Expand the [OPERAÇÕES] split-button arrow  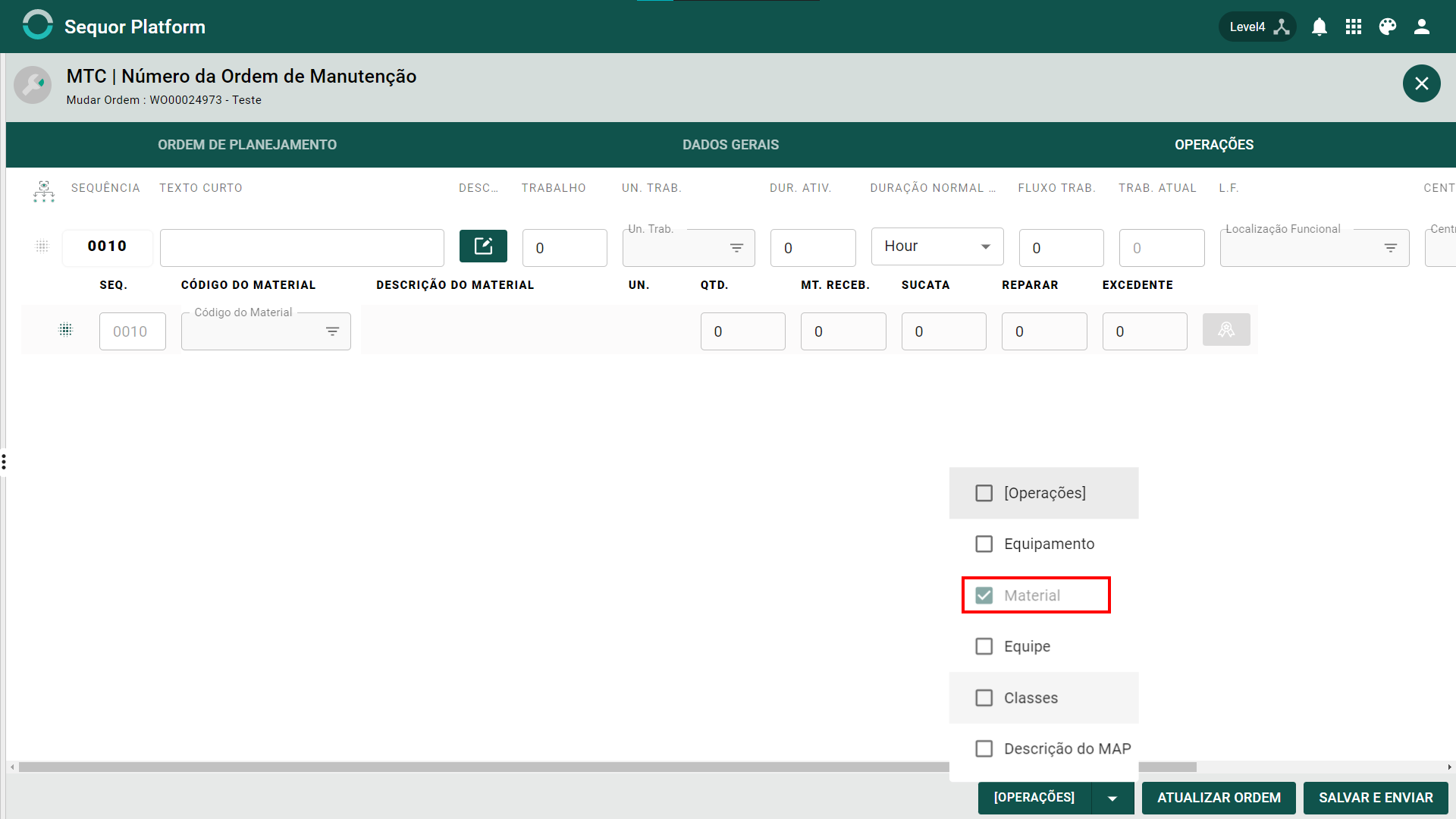click(x=1112, y=798)
